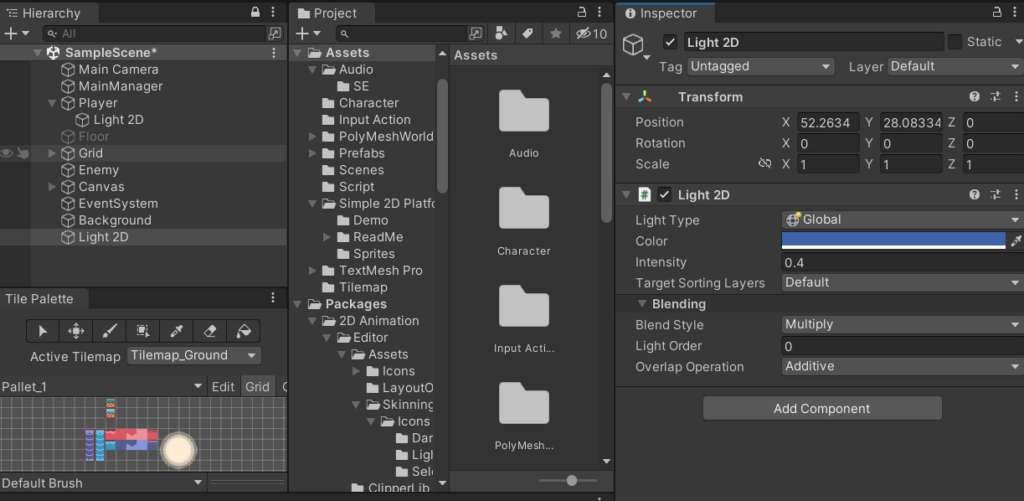Select the Eraser tool in Tile Palette
The height and width of the screenshot is (501, 1024).
[x=209, y=331]
